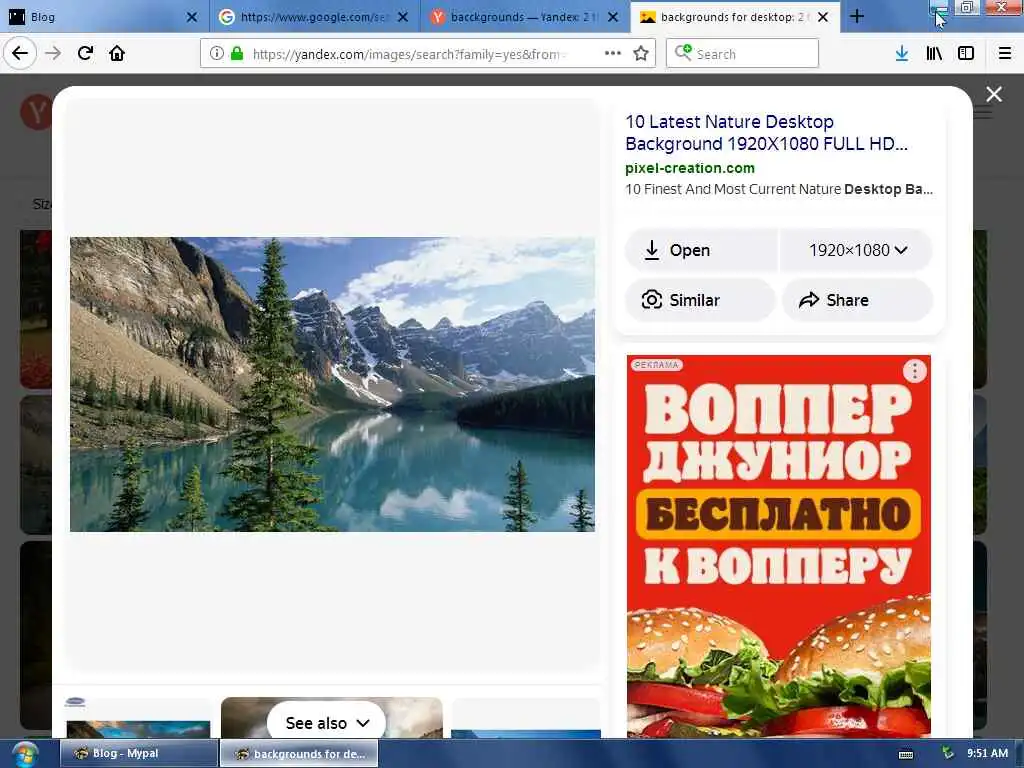Toggle the sidebar panel icon
Image resolution: width=1024 pixels, height=768 pixels.
point(966,53)
